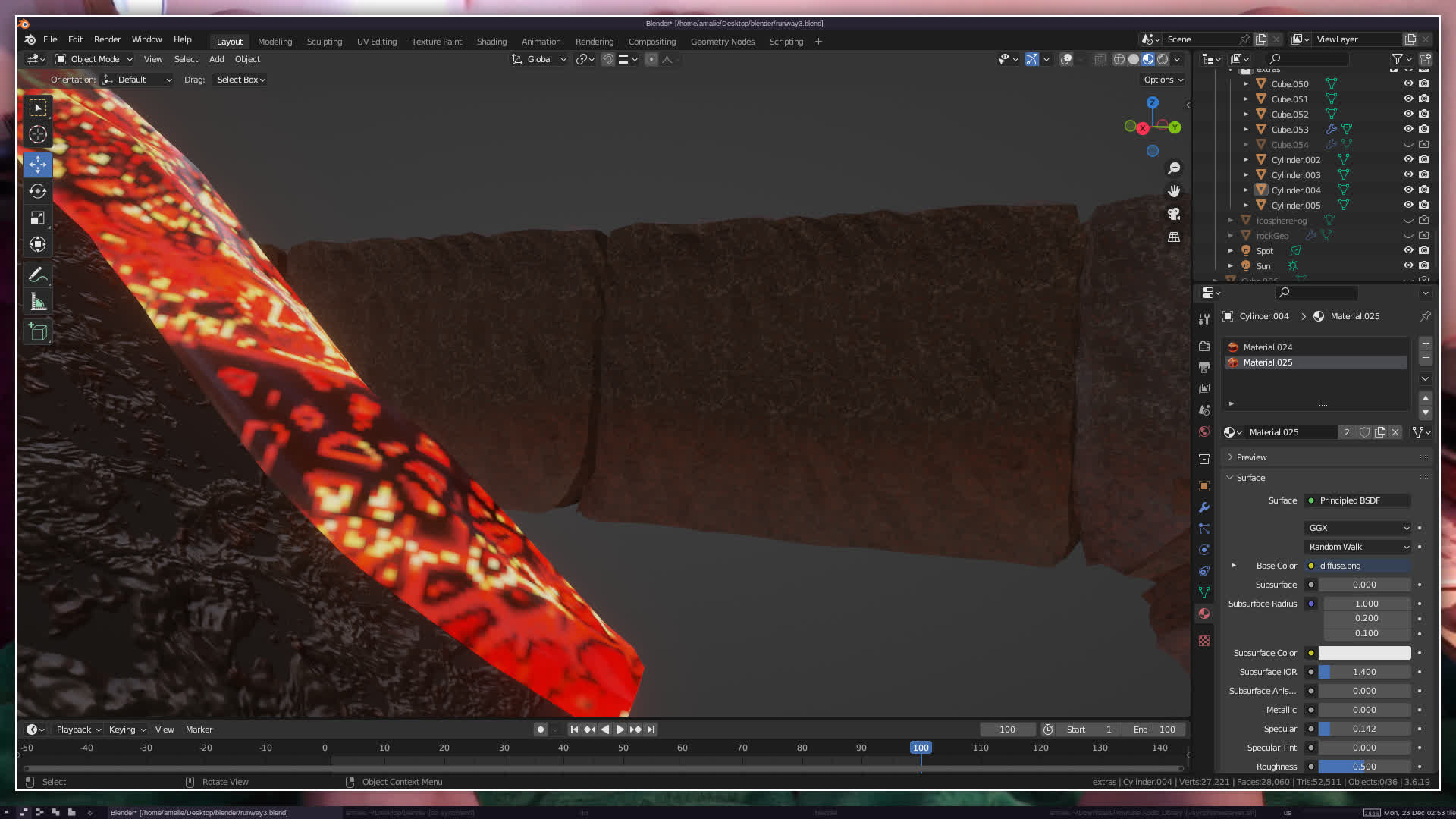Activate the Measure tool
The height and width of the screenshot is (819, 1456).
click(38, 303)
